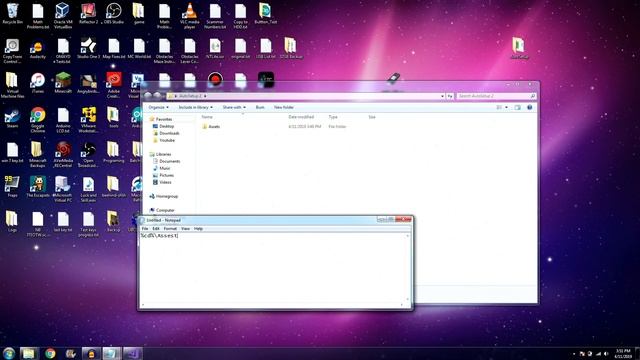Select the Studio One 3 shortcut

88,48
